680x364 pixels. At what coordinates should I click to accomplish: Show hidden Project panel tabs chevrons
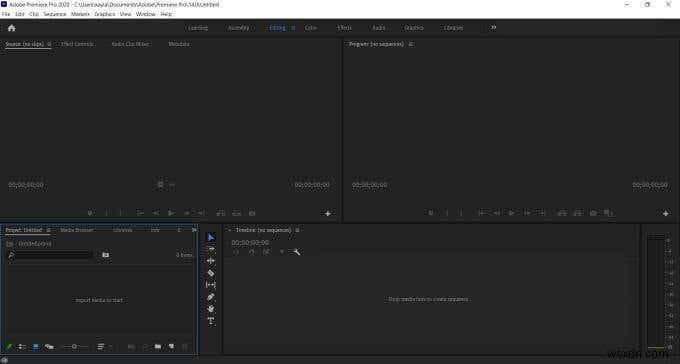coord(194,230)
